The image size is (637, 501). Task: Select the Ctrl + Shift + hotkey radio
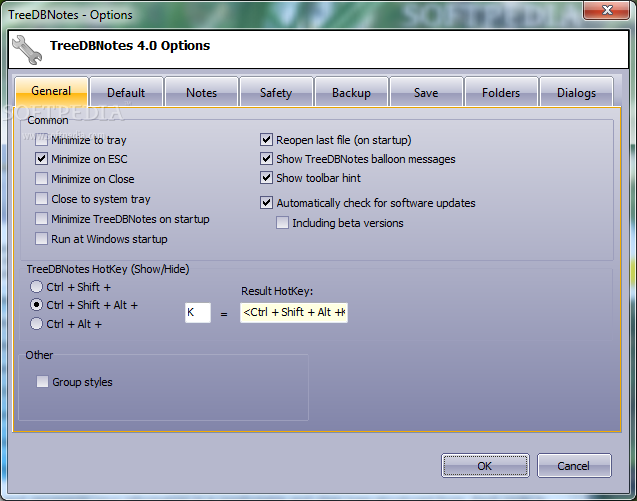click(36, 287)
